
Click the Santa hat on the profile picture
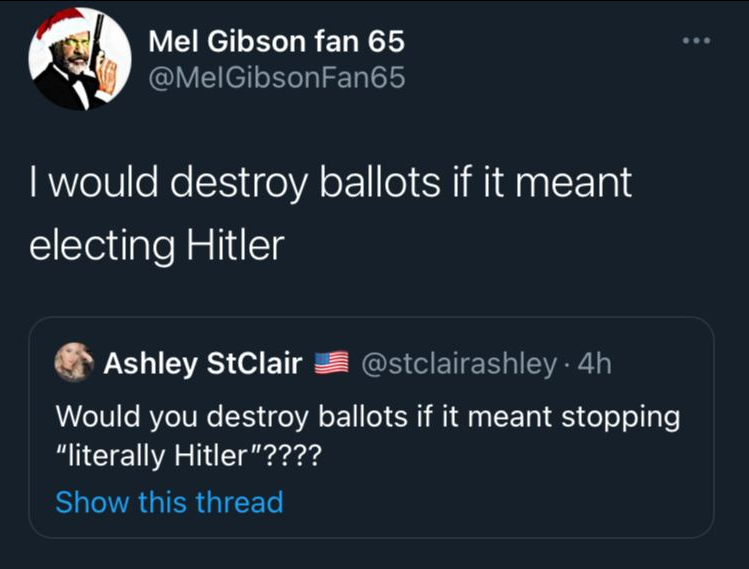(62, 25)
